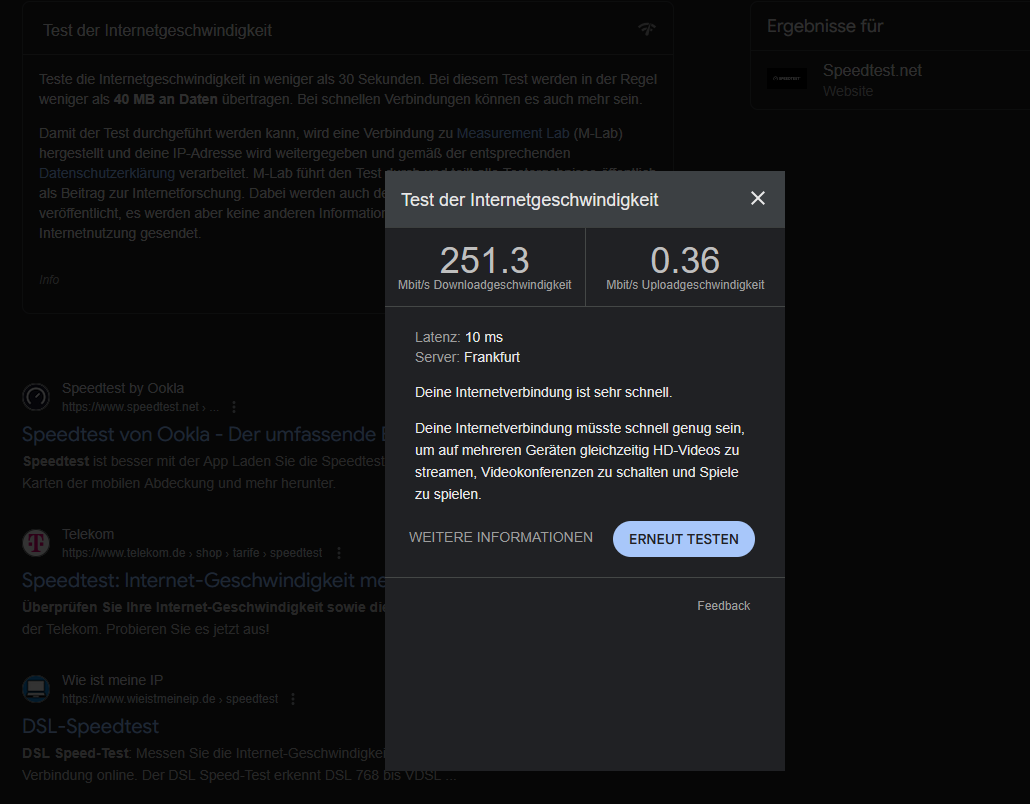Click the Speedtest.net logo thumbnail
This screenshot has width=1030, height=804.
pos(787,79)
